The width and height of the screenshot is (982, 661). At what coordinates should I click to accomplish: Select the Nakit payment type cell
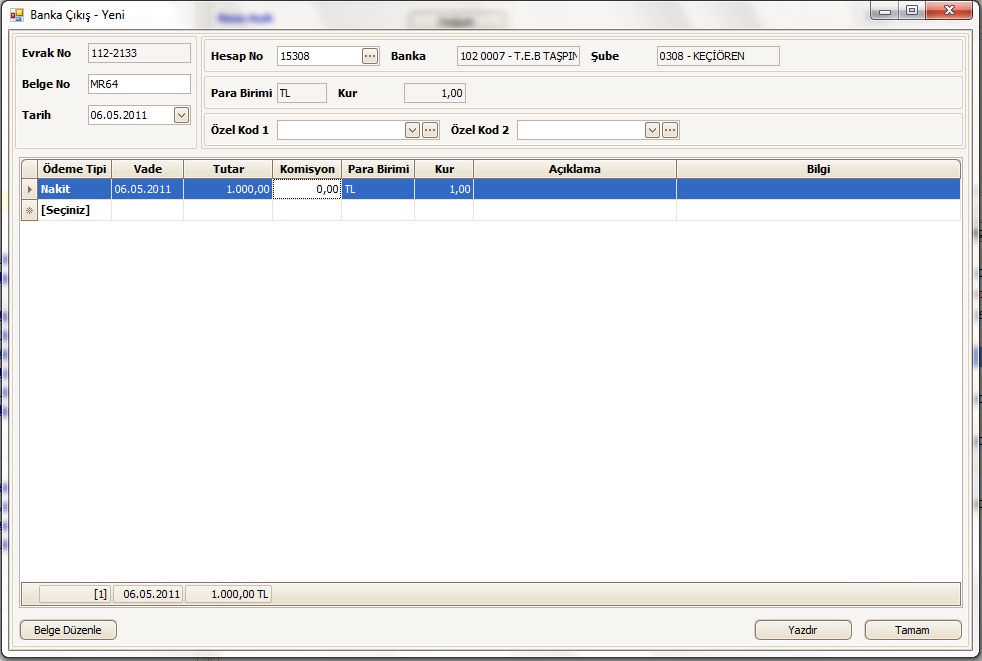(75, 189)
